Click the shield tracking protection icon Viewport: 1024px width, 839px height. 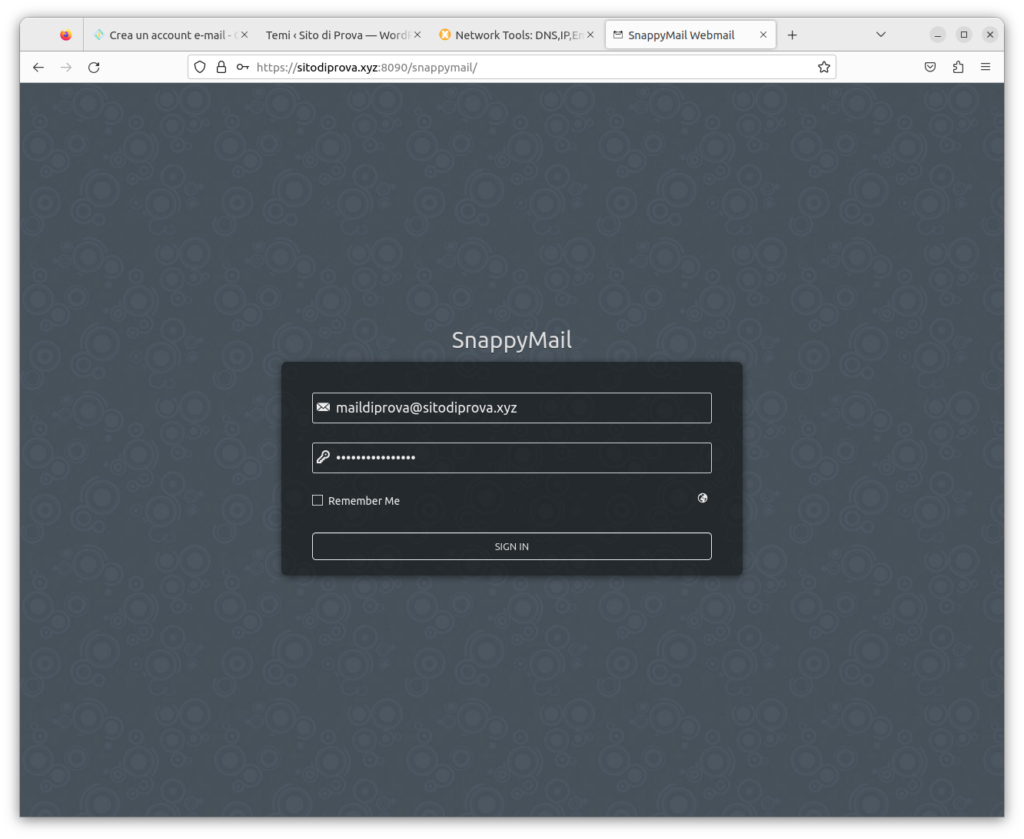(200, 67)
